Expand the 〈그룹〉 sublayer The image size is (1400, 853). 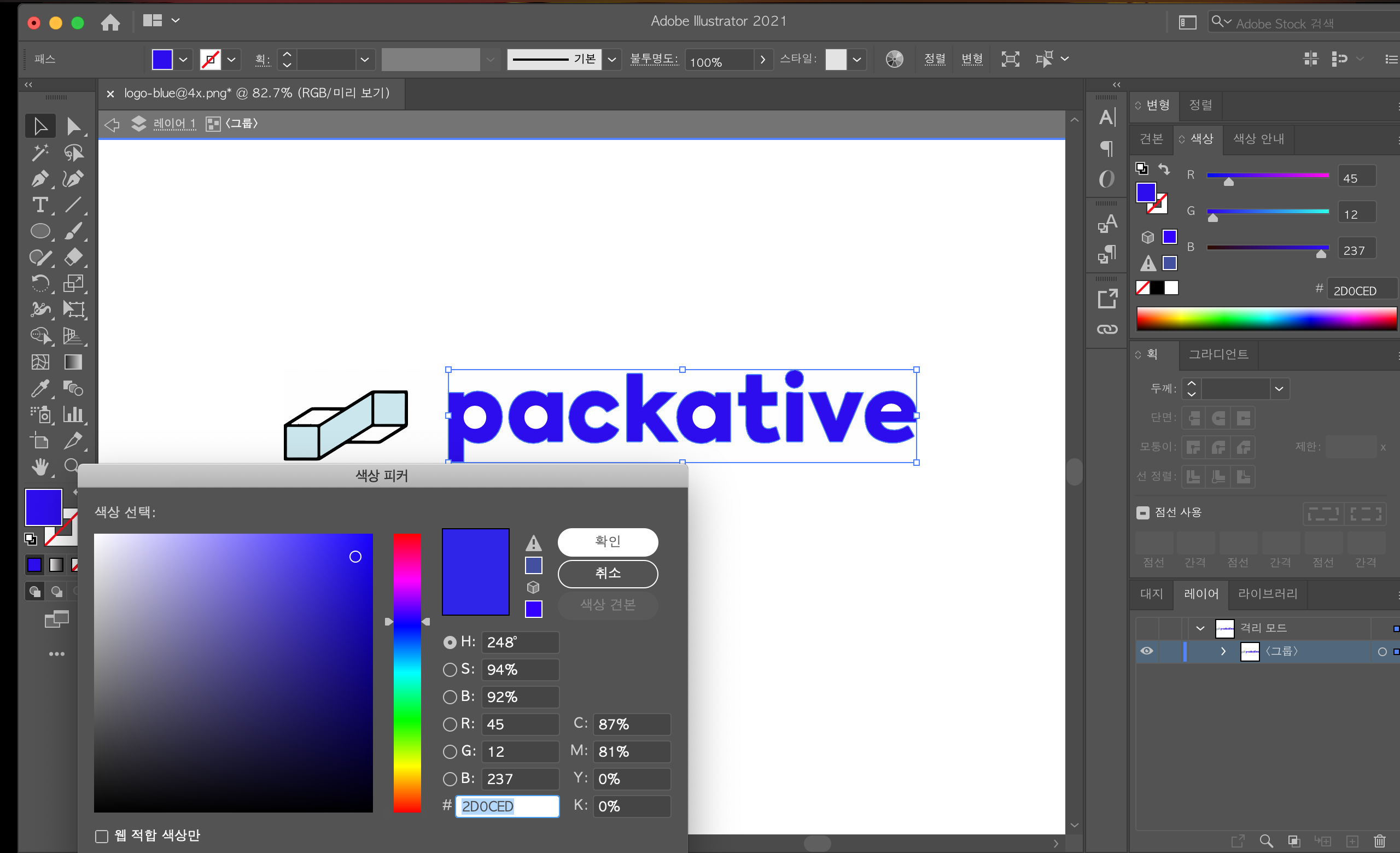pos(1223,651)
